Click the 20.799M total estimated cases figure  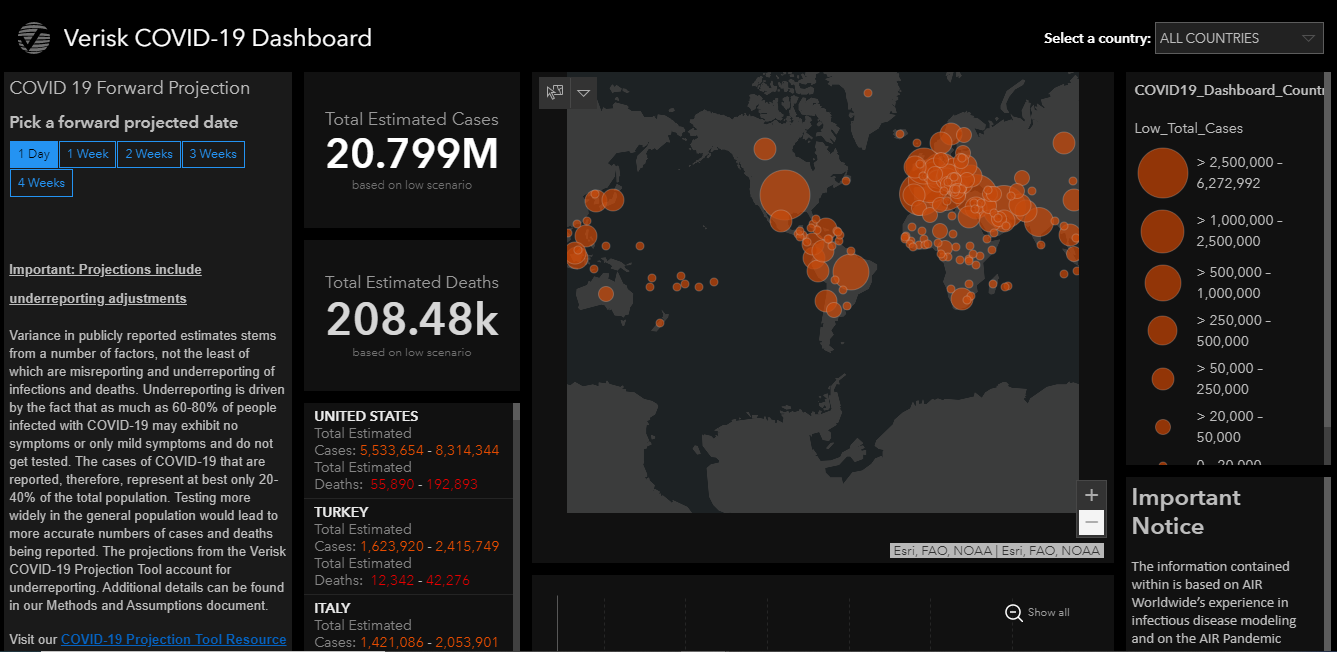click(x=412, y=154)
